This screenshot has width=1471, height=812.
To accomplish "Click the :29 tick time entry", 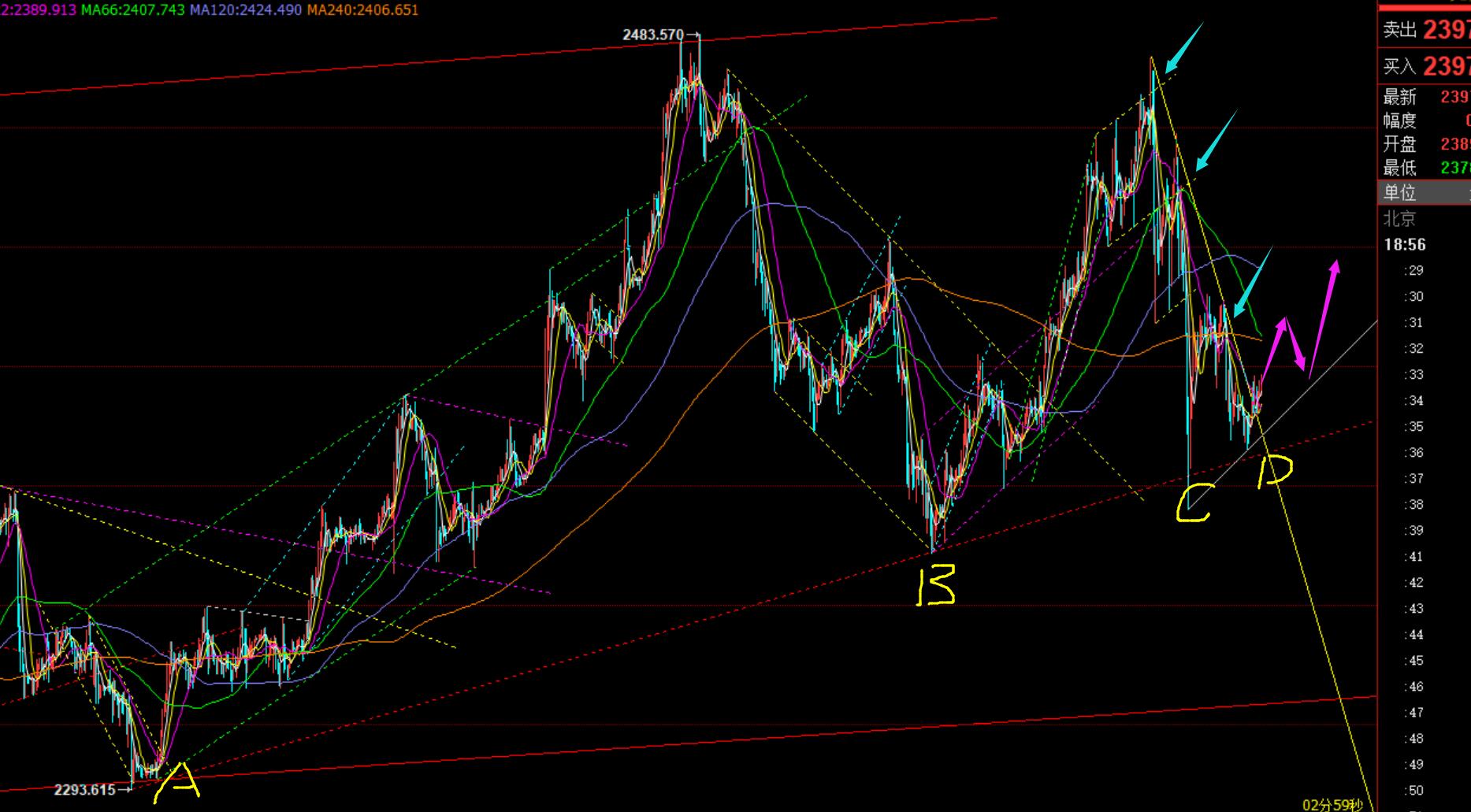I will (1414, 270).
